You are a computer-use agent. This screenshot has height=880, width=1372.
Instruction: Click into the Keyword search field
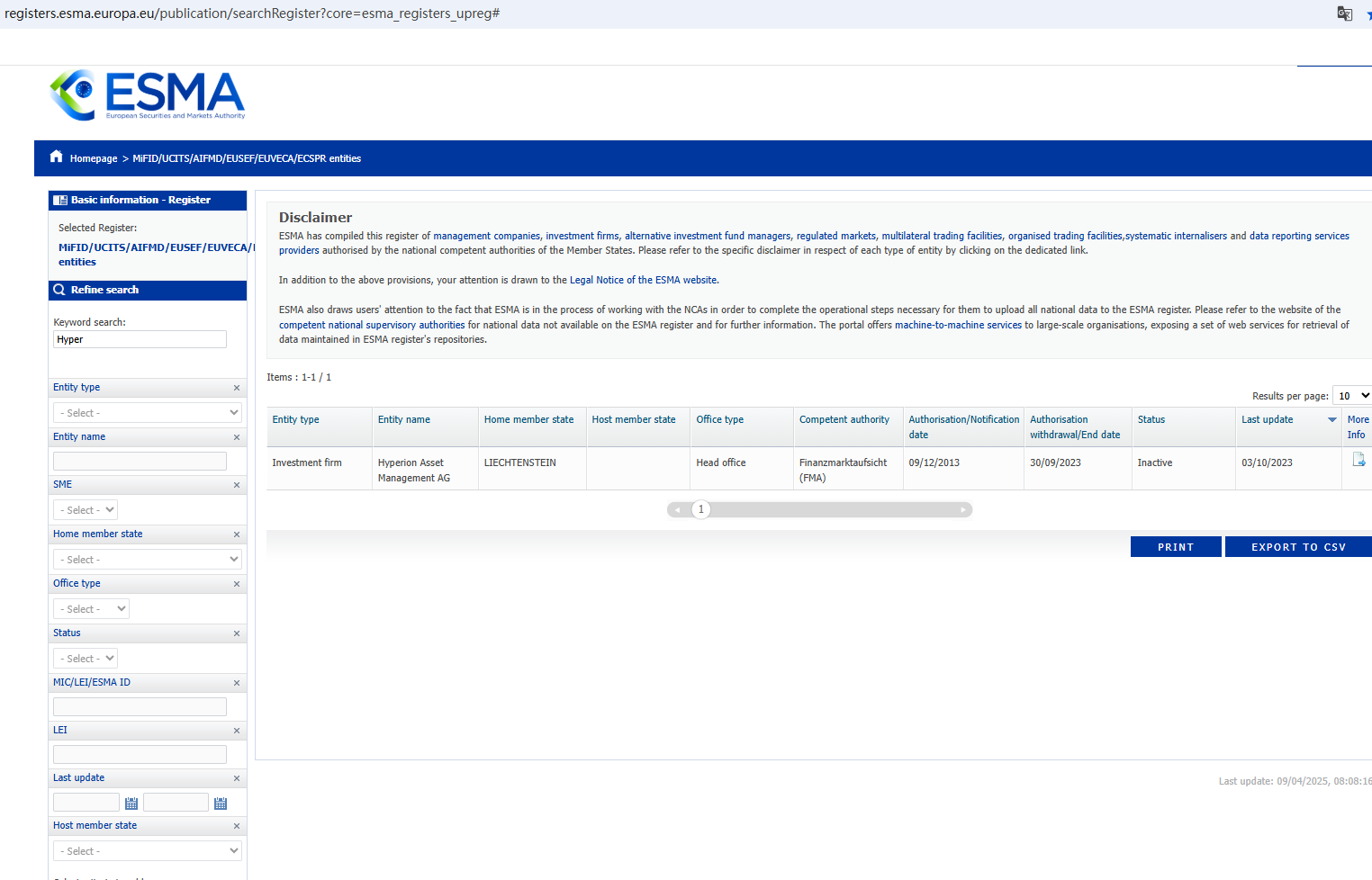pyautogui.click(x=140, y=339)
